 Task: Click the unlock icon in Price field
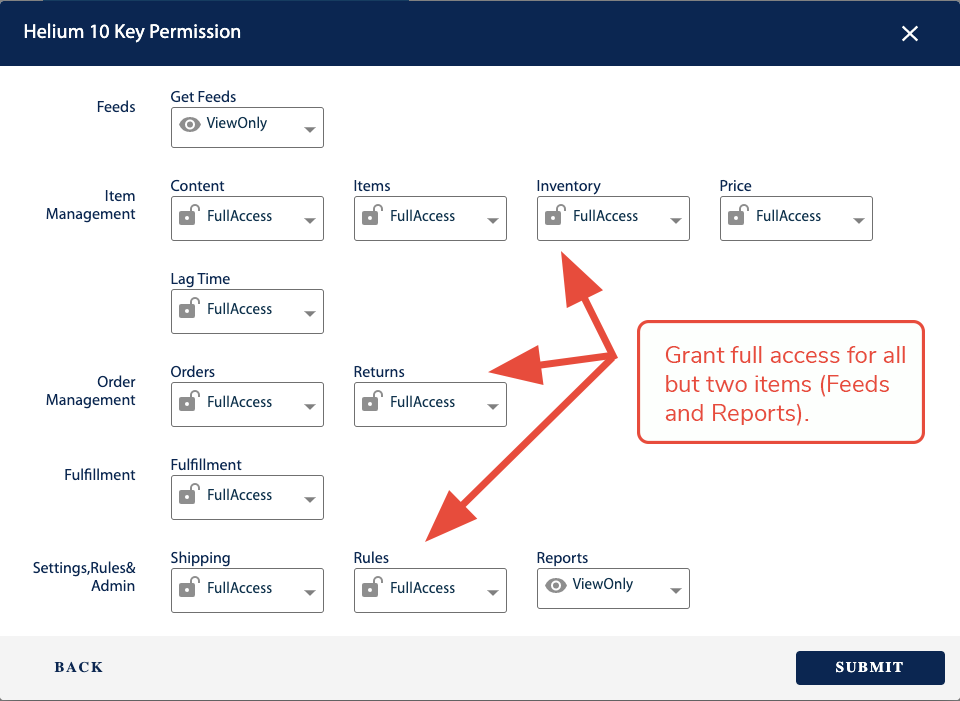point(736,215)
